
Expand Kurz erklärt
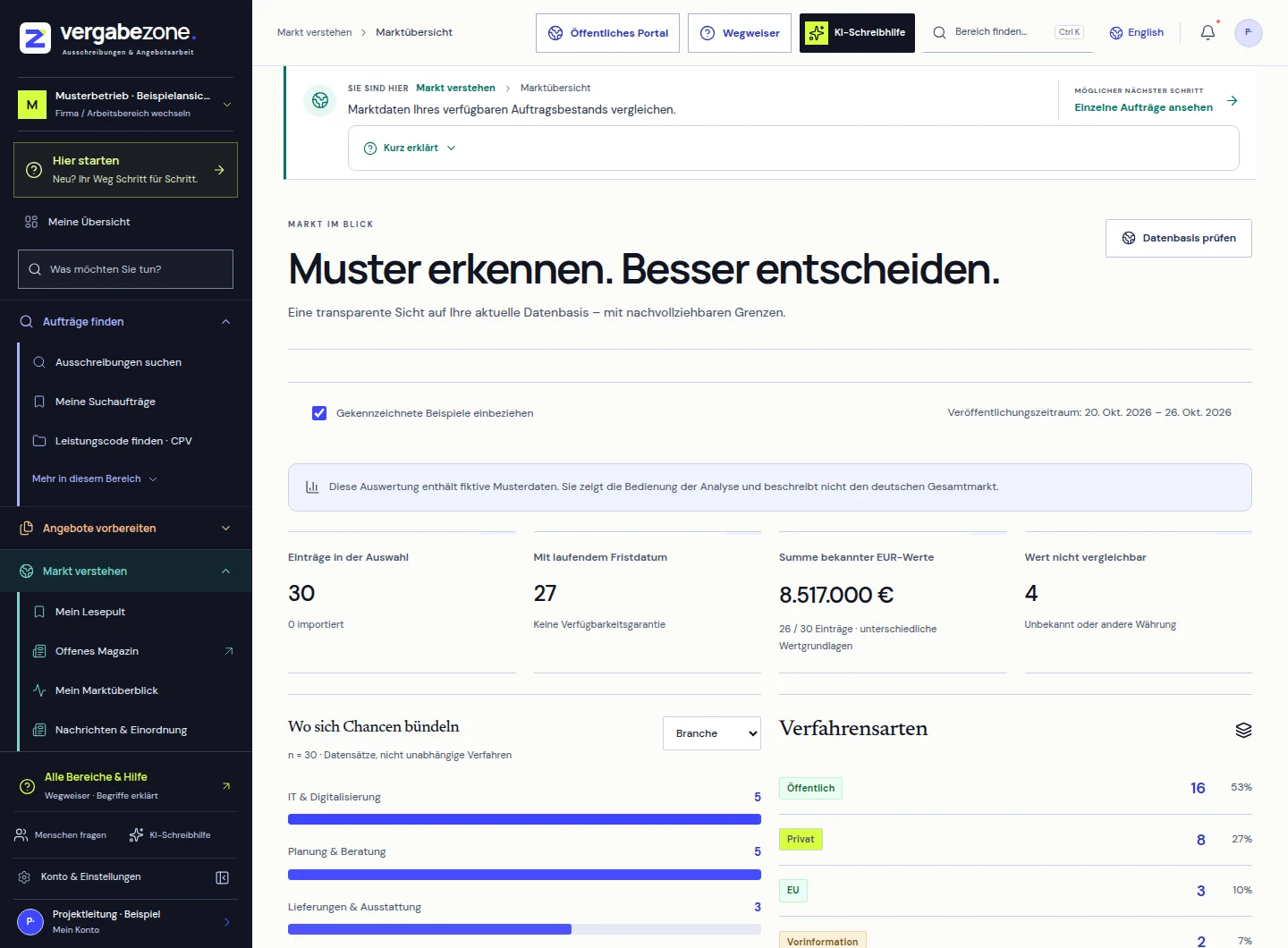pos(410,148)
